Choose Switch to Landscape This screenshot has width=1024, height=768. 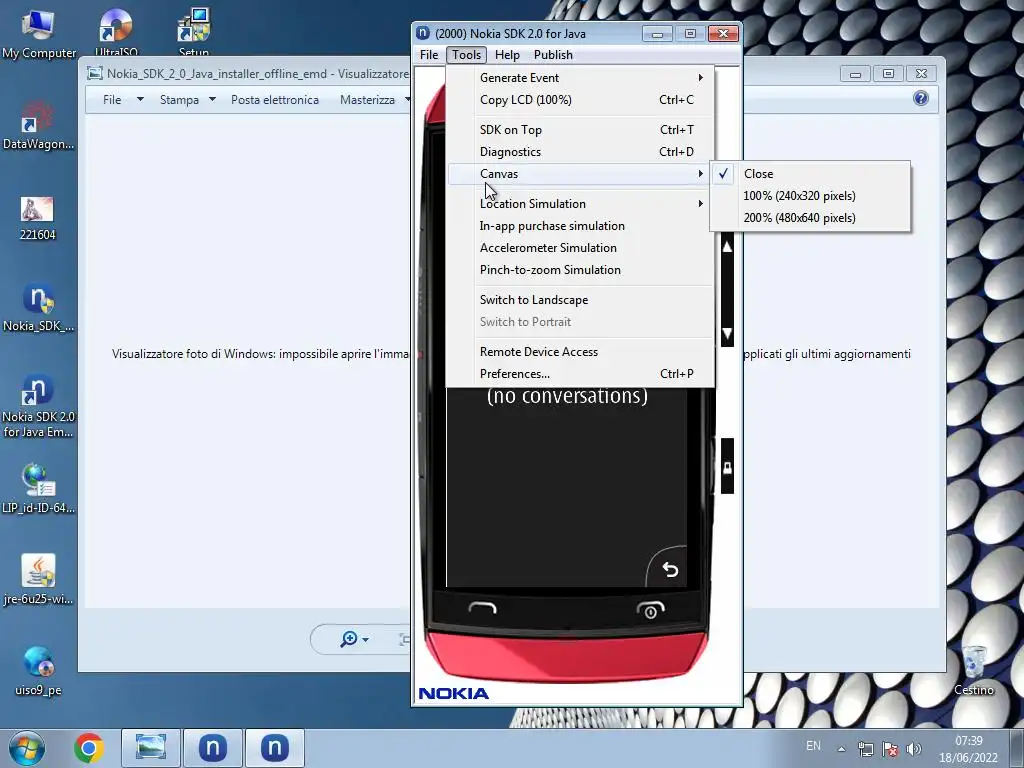click(580, 300)
